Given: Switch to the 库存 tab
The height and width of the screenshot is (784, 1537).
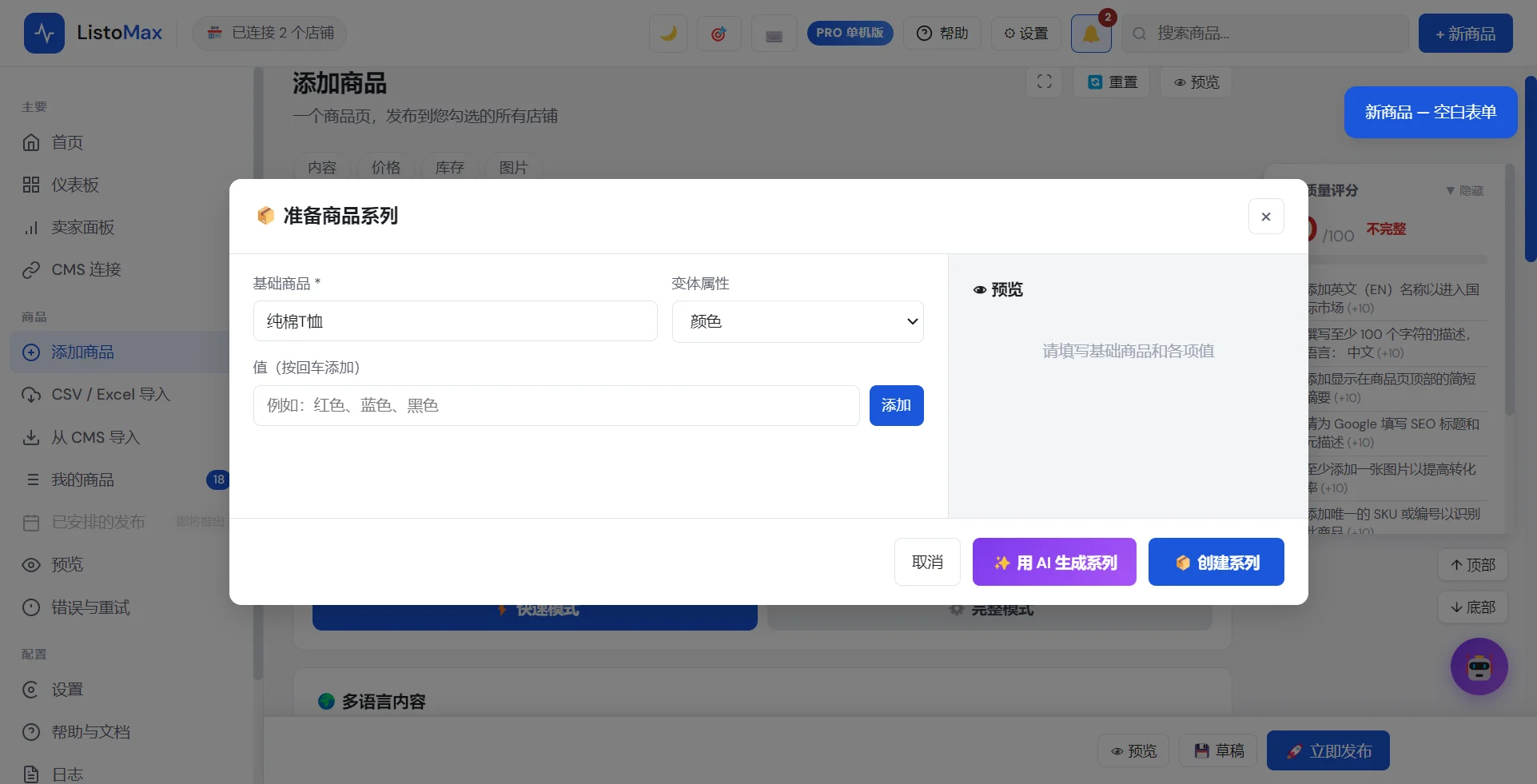Looking at the screenshot, I should click(450, 167).
